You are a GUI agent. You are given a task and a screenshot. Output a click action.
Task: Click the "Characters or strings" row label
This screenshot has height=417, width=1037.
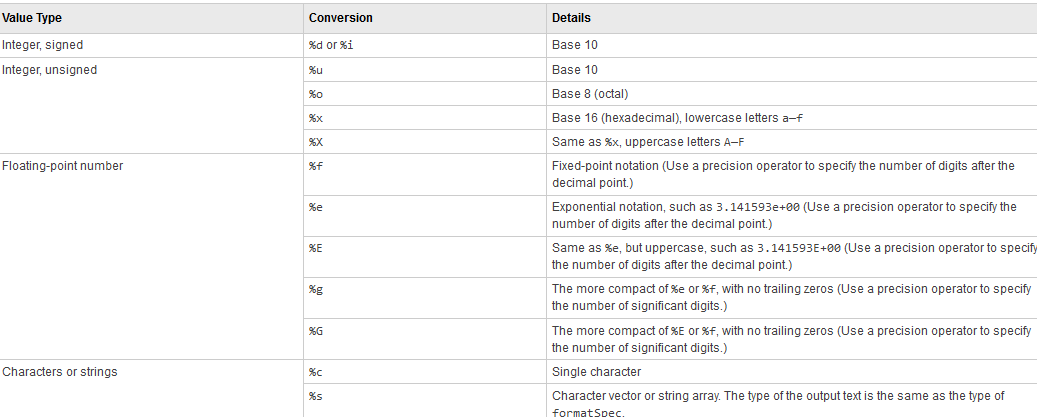(60, 372)
